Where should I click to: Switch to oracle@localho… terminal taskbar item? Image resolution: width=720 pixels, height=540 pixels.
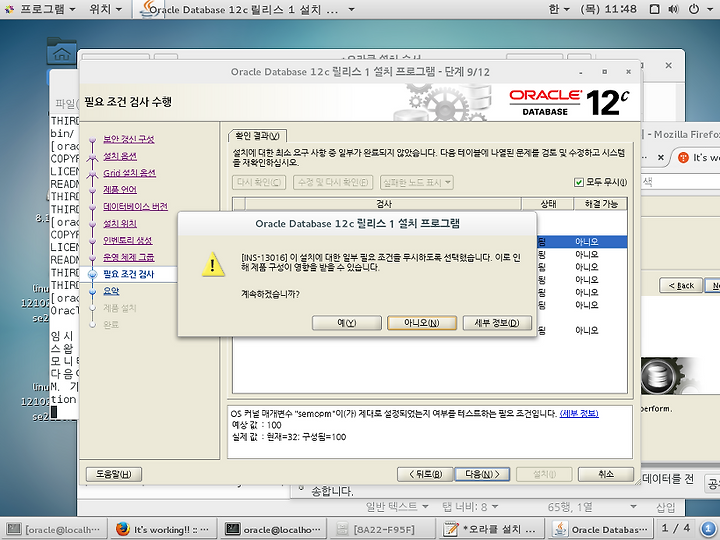[273, 529]
